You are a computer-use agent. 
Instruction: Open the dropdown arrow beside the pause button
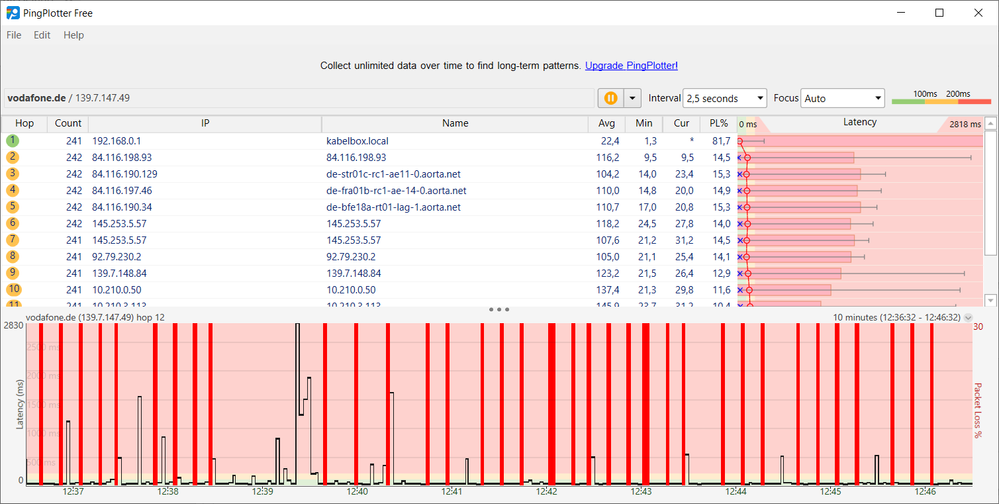point(631,98)
